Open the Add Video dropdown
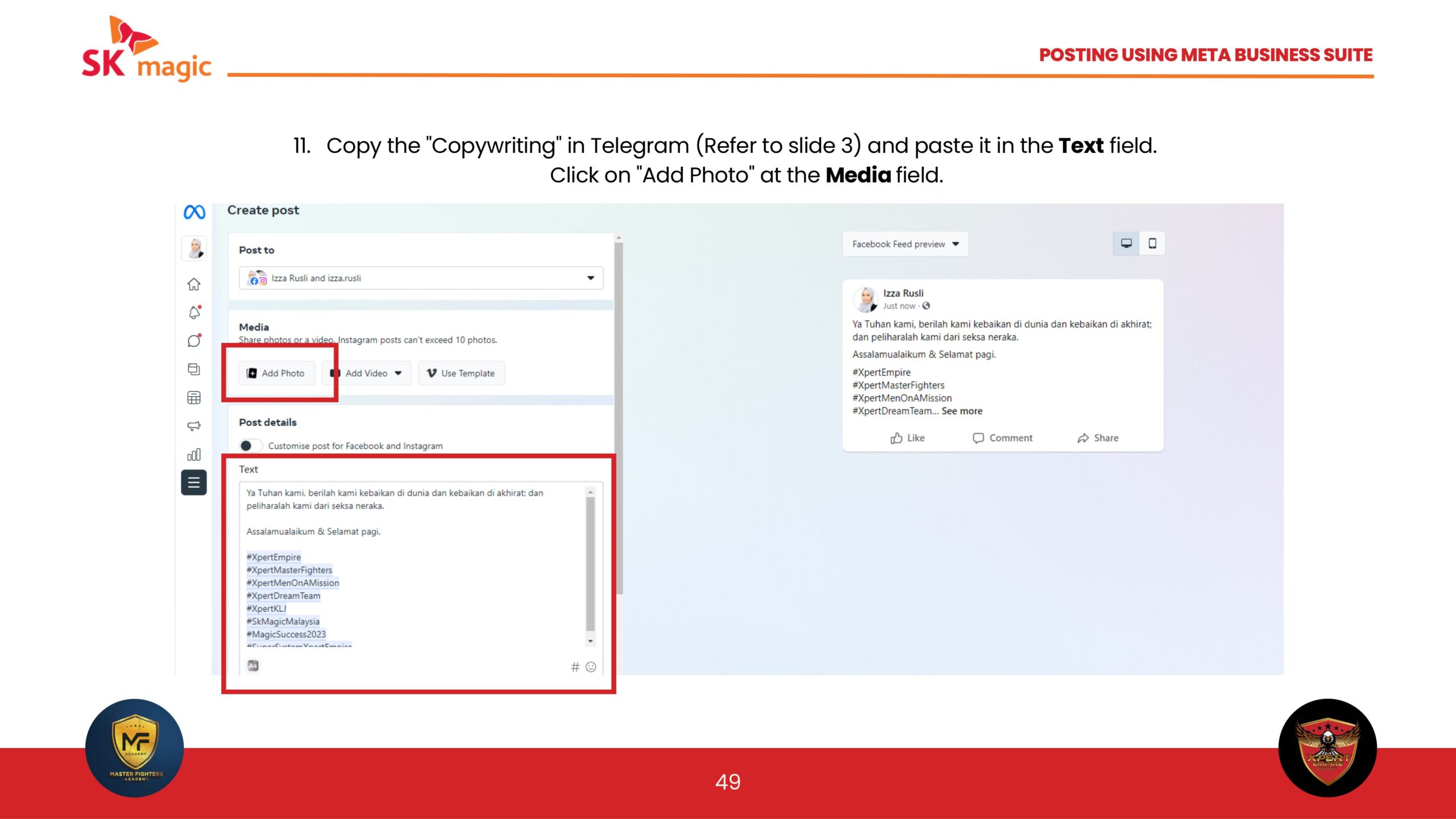Screen dimensions: 1456x819 point(367,373)
